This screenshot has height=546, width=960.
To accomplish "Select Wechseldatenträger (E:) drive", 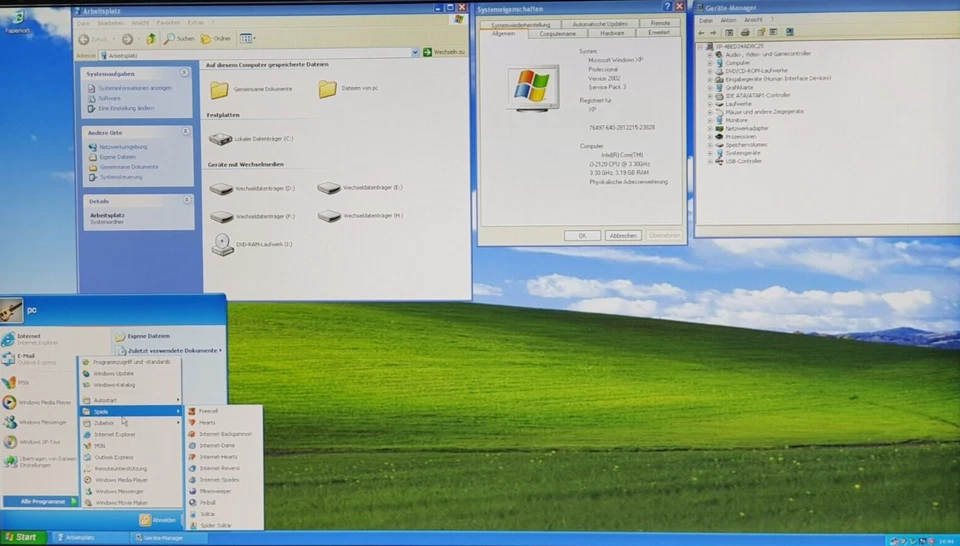I will tap(360, 187).
